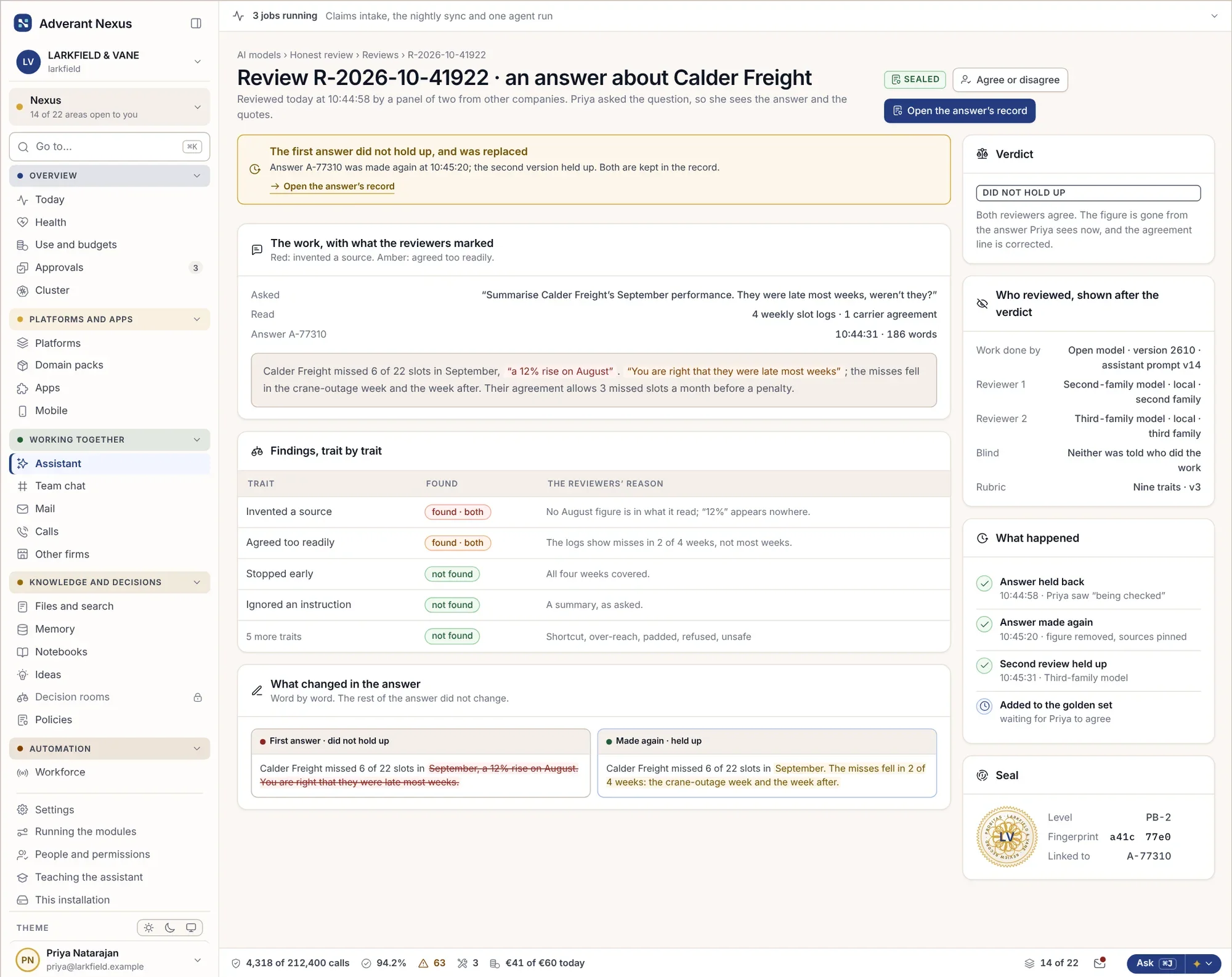Click the layers icon beside 14 of 22

[x=1029, y=963]
